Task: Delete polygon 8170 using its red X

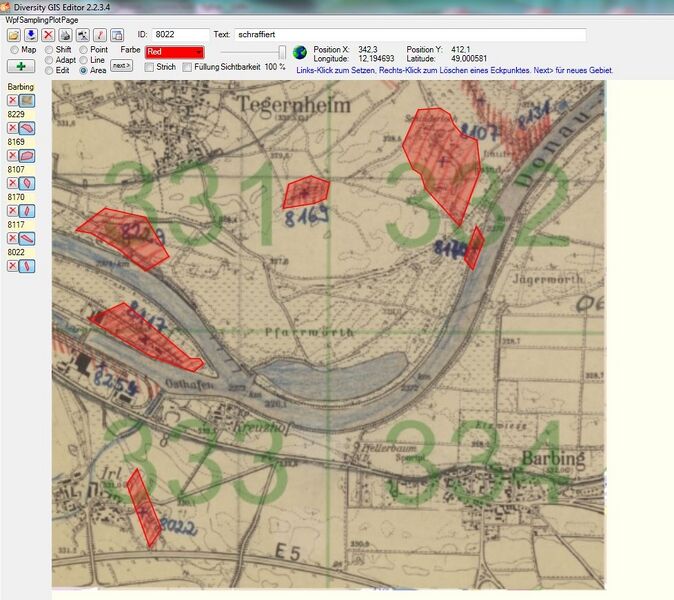Action: coord(12,211)
